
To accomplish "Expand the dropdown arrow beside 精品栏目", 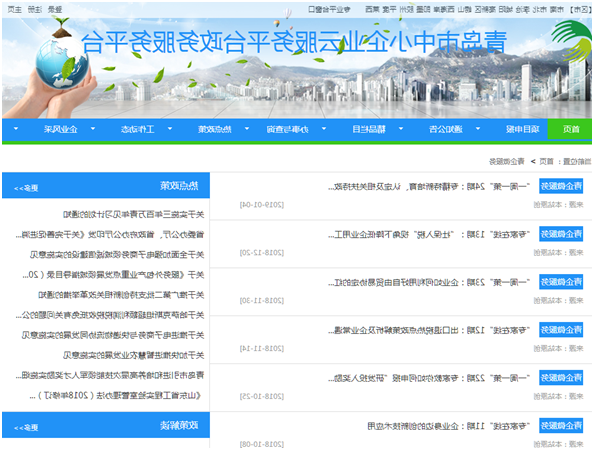I will click(324, 129).
